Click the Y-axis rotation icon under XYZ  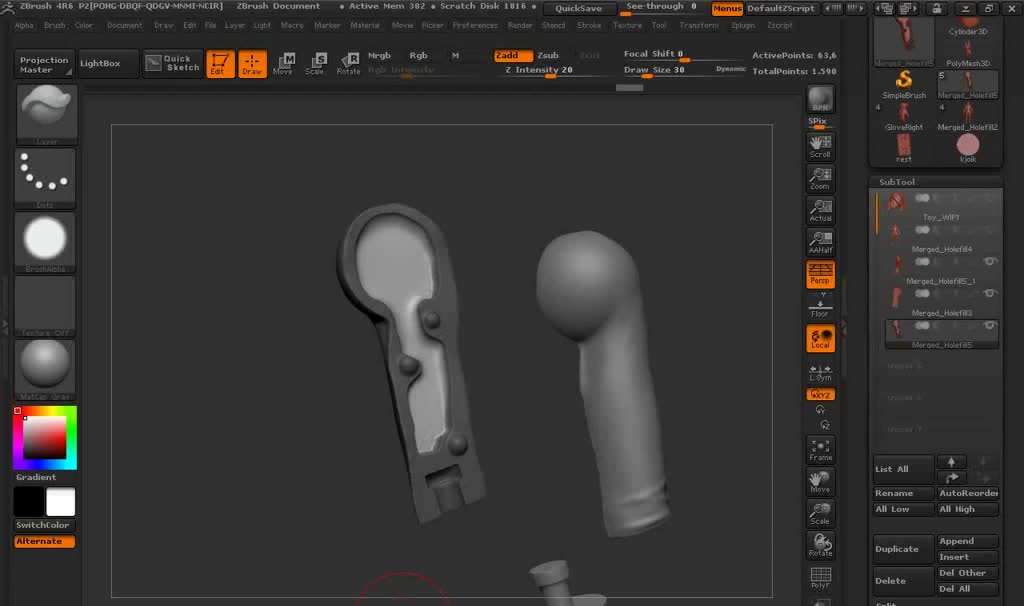click(x=820, y=409)
